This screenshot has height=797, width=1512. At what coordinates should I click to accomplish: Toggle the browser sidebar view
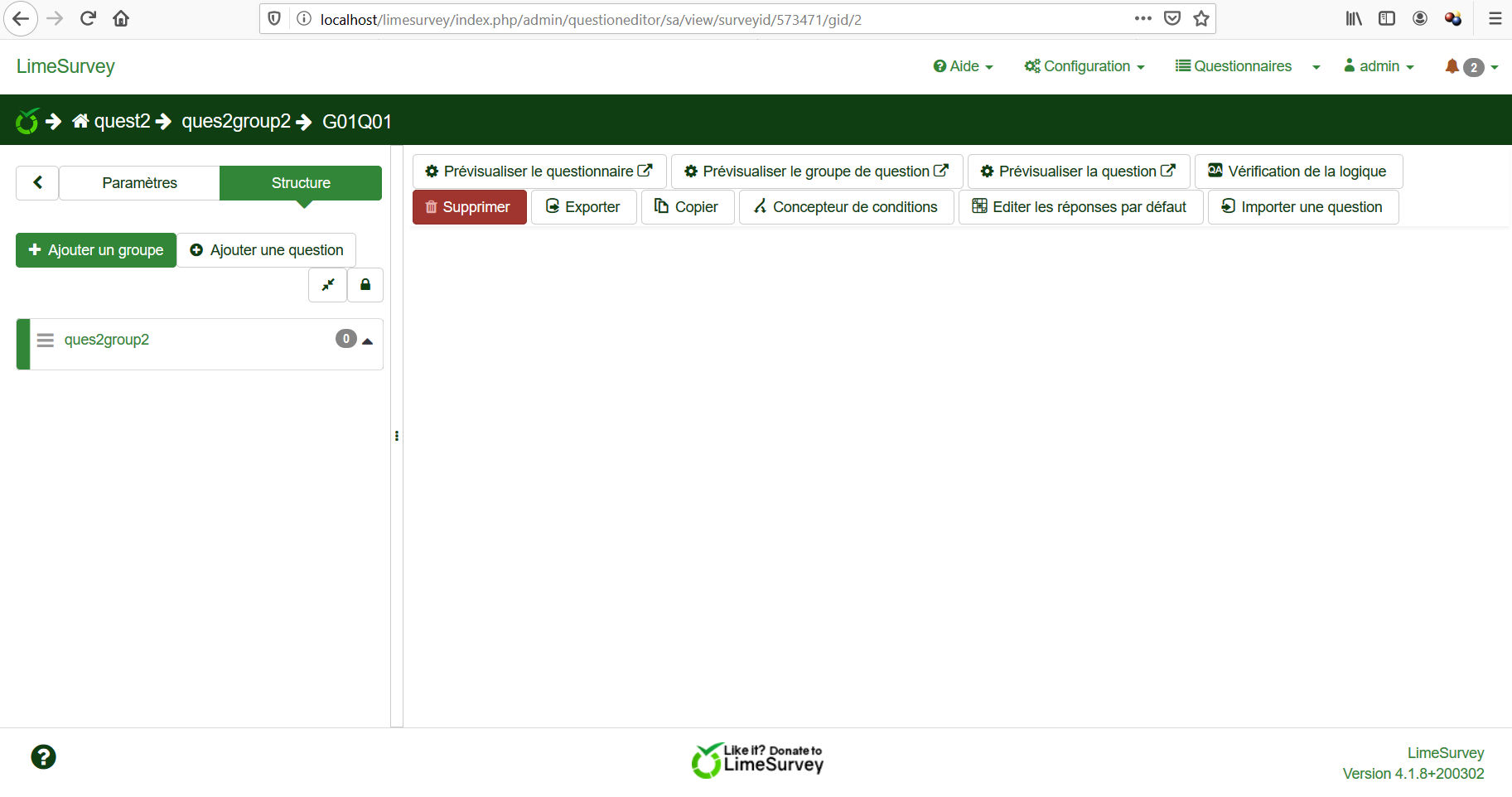click(x=1387, y=18)
